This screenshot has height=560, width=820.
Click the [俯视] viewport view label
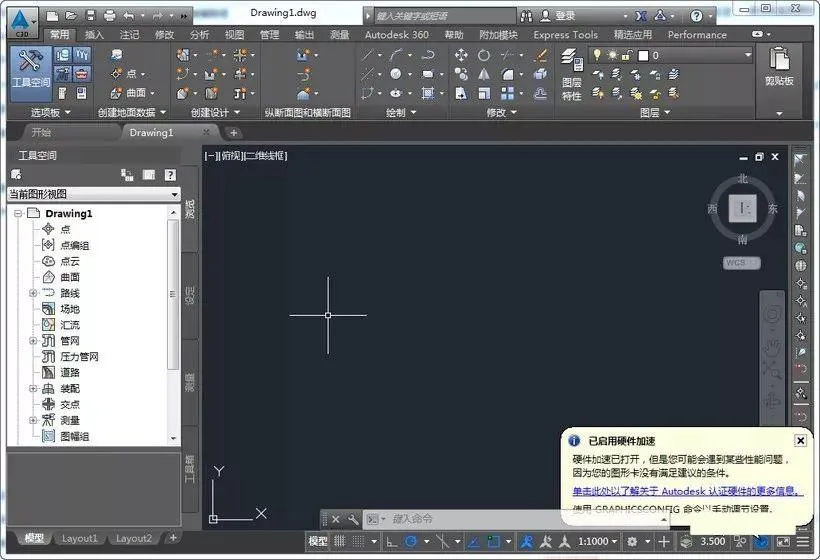pyautogui.click(x=233, y=156)
